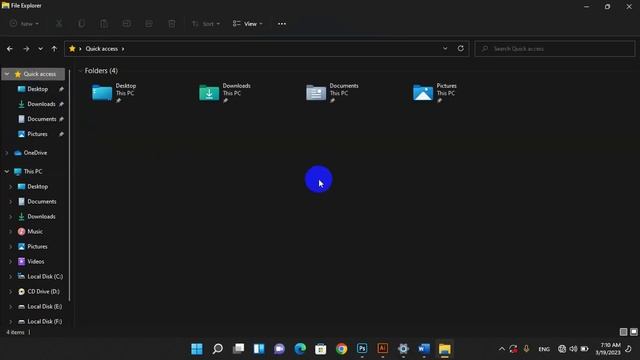Select Music under This PC
This screenshot has width=640, height=360.
tap(35, 231)
